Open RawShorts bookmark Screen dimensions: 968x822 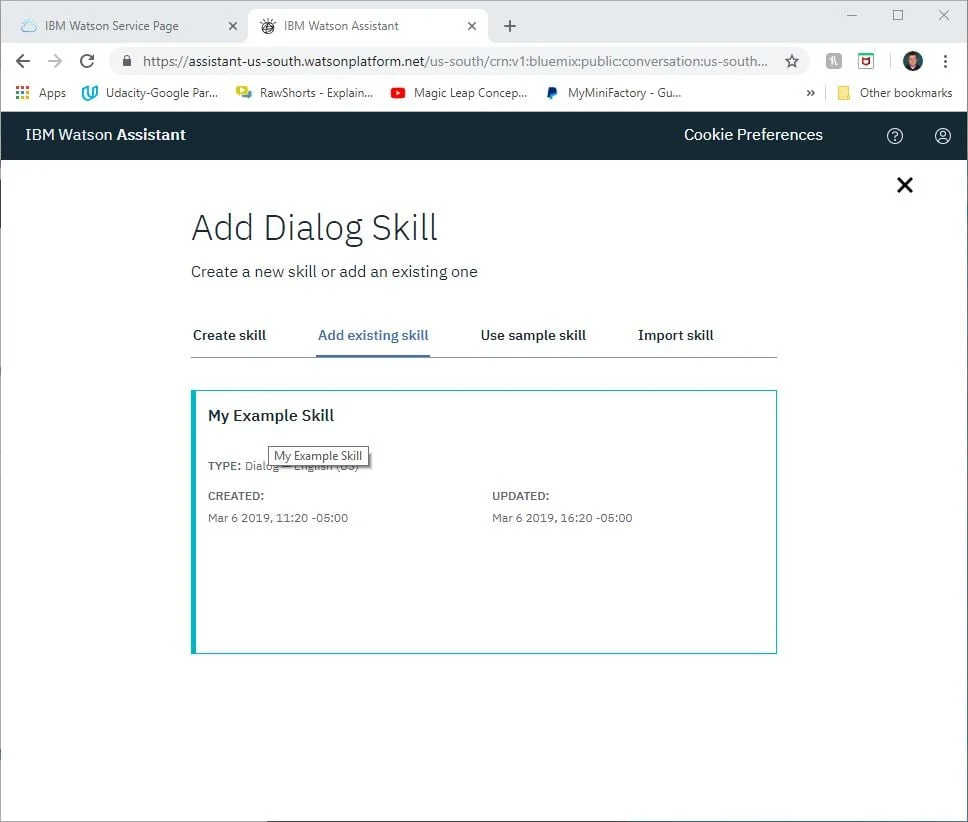304,93
